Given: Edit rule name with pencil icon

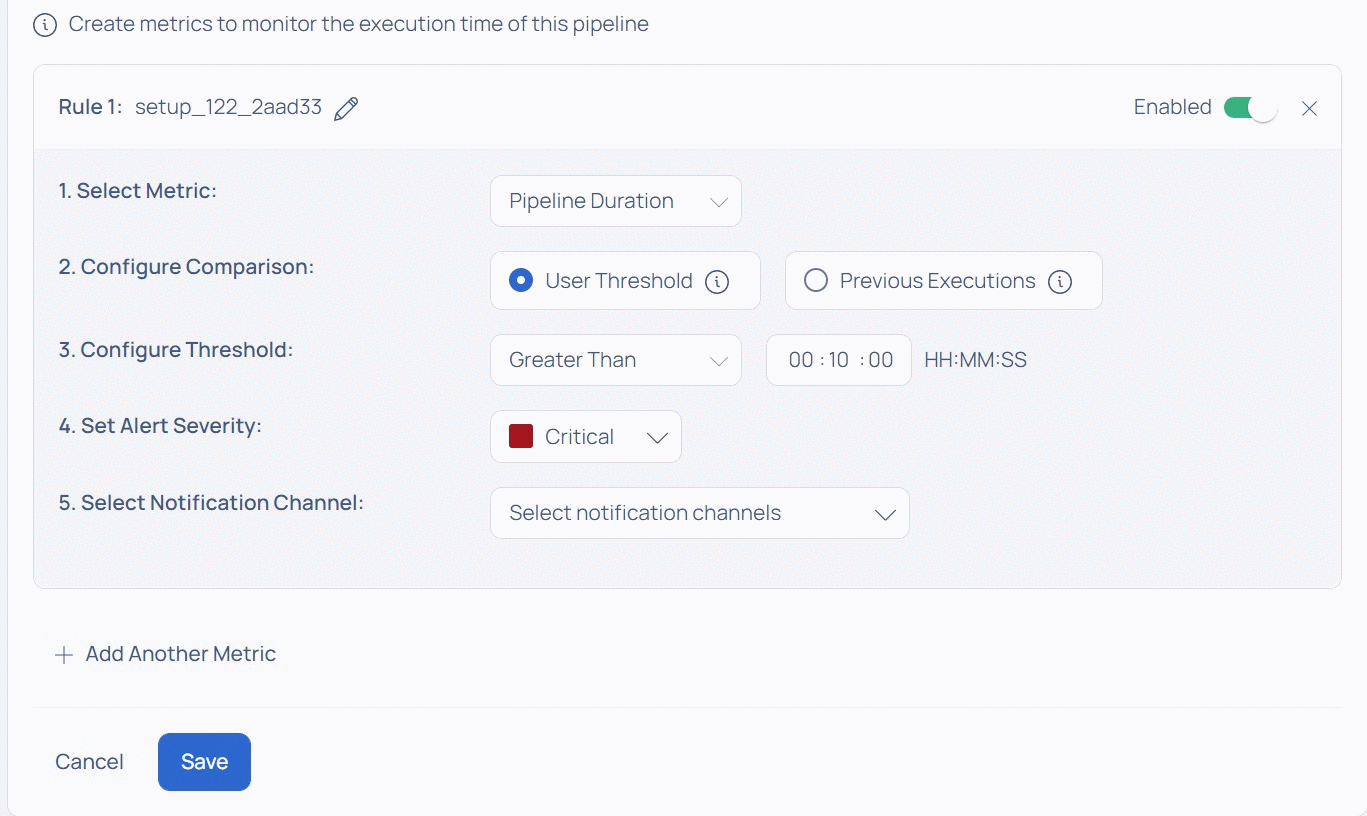Looking at the screenshot, I should [x=346, y=109].
